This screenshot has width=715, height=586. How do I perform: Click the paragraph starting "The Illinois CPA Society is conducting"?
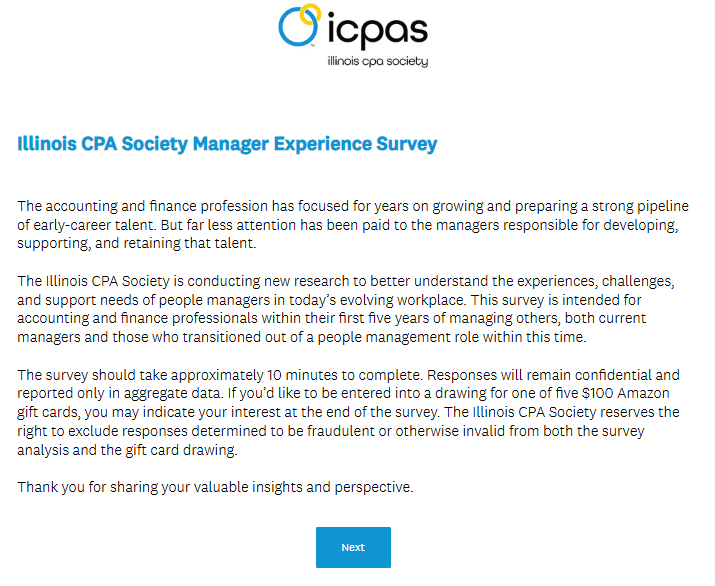point(346,309)
